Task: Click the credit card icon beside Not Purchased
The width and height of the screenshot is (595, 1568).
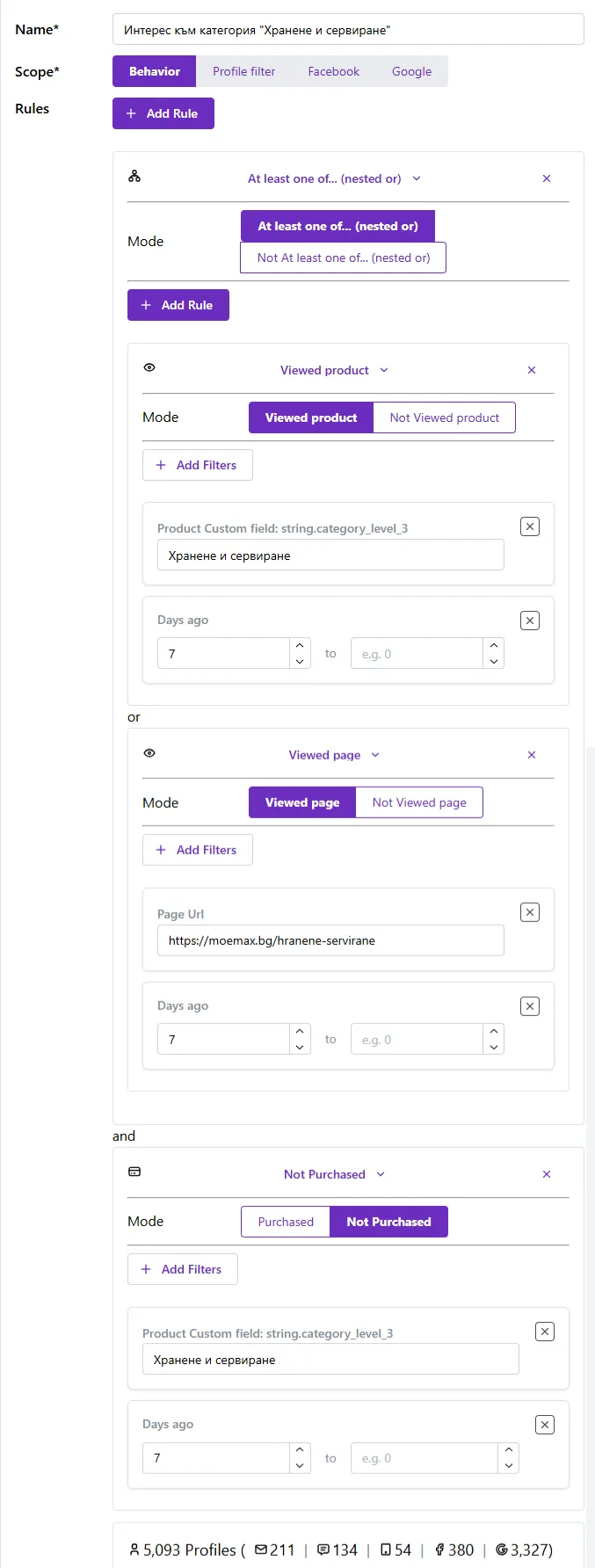Action: coord(134,1172)
